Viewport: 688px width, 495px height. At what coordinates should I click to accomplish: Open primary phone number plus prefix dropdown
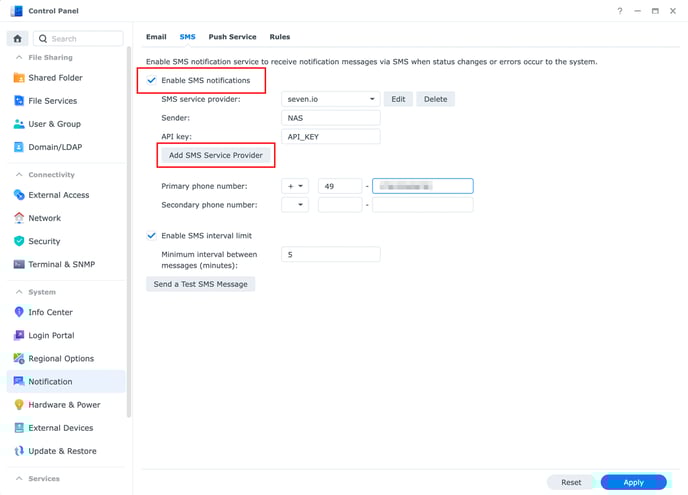(x=295, y=186)
